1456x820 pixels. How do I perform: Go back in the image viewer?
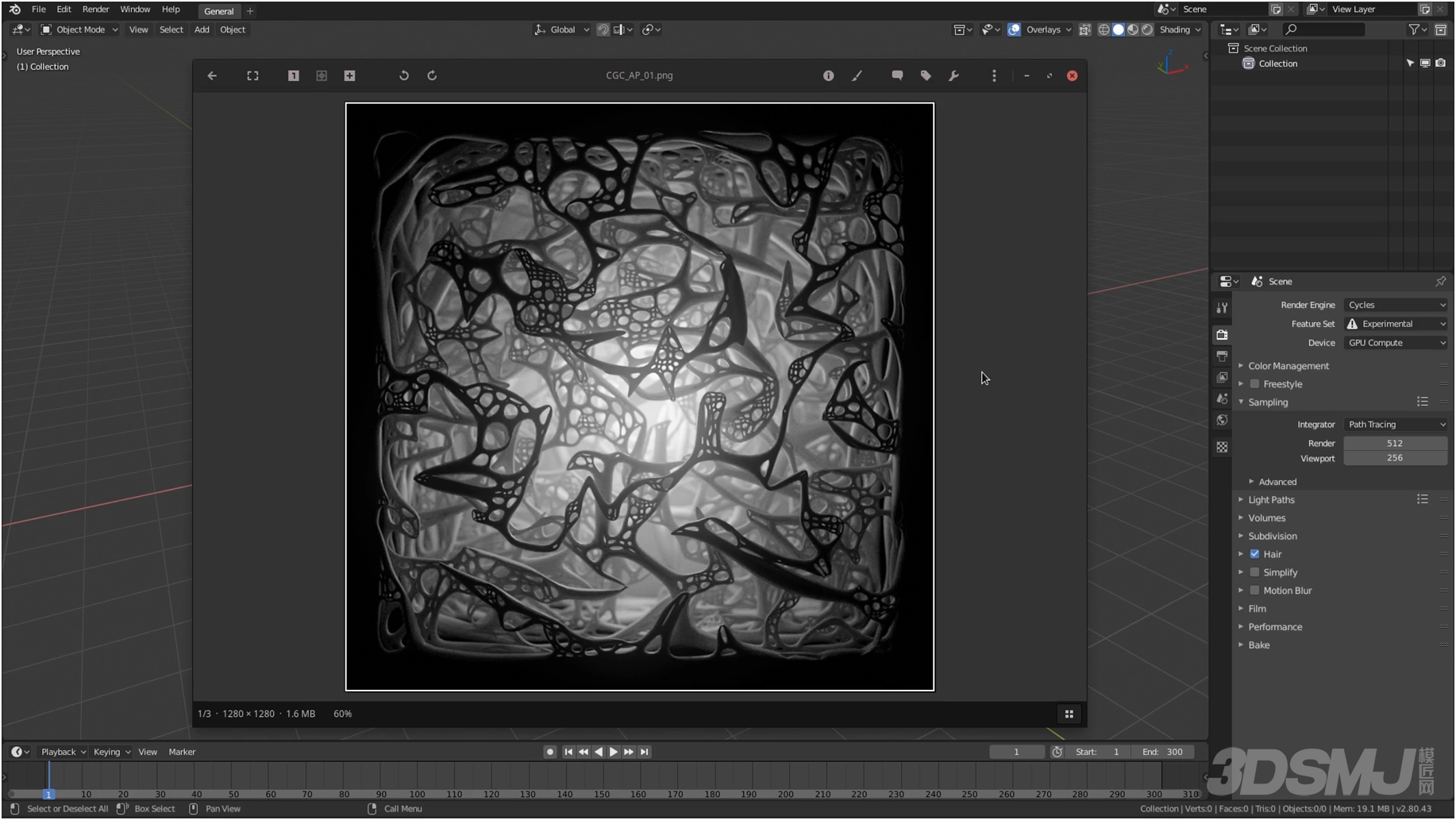(212, 76)
